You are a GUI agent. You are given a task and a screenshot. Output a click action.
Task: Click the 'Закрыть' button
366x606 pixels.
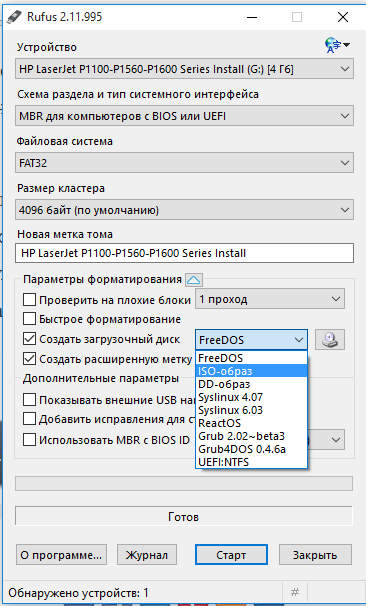click(315, 555)
